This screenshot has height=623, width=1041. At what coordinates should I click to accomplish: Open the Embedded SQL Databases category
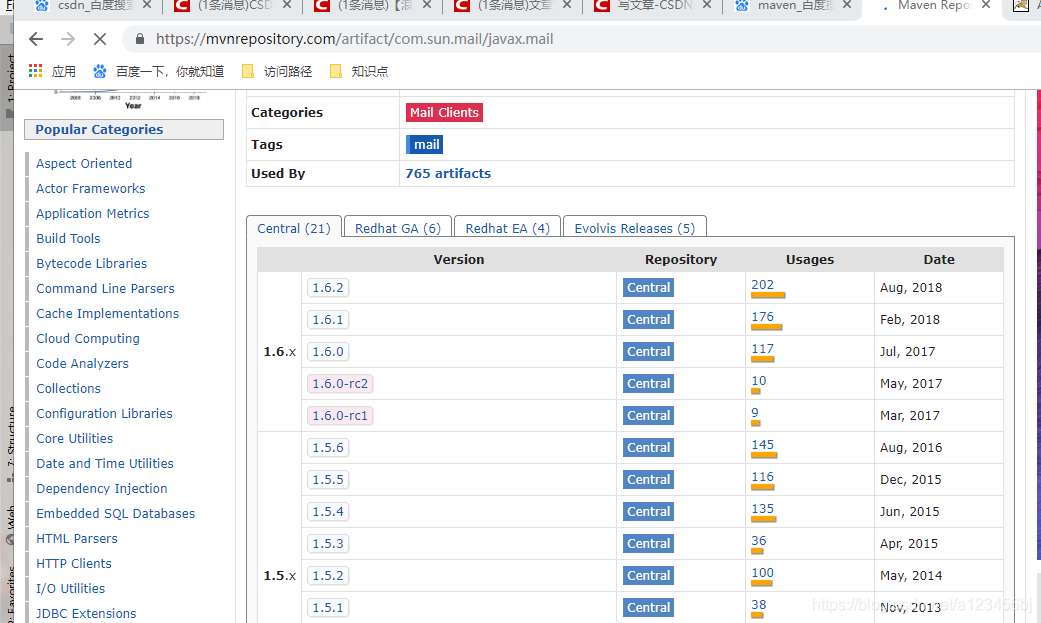tap(116, 513)
